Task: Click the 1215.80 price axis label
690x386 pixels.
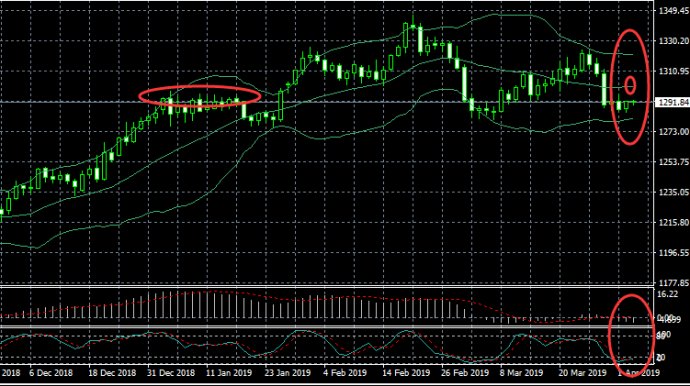Action: (x=673, y=223)
